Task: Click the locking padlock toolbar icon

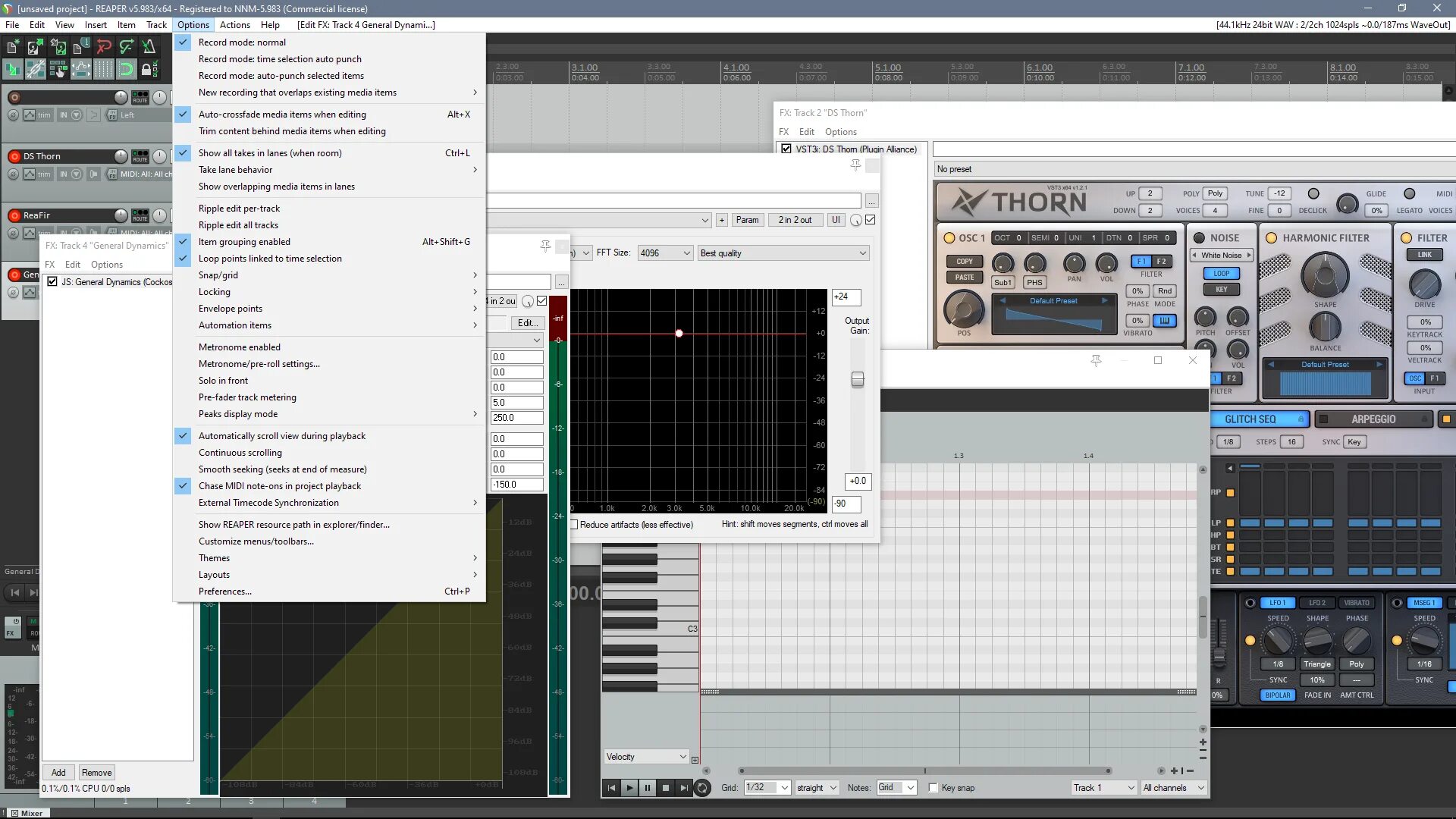Action: pyautogui.click(x=149, y=70)
